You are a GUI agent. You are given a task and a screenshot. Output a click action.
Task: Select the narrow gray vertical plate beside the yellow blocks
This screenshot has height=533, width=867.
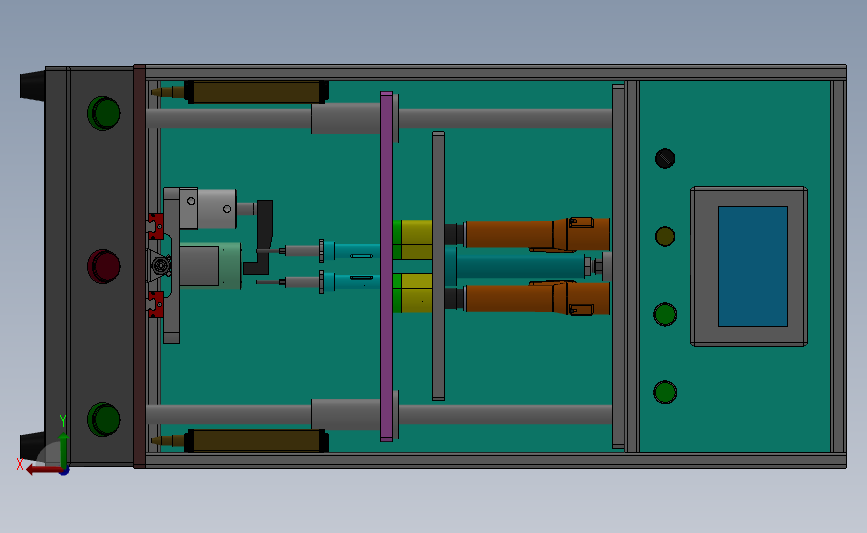[438, 266]
